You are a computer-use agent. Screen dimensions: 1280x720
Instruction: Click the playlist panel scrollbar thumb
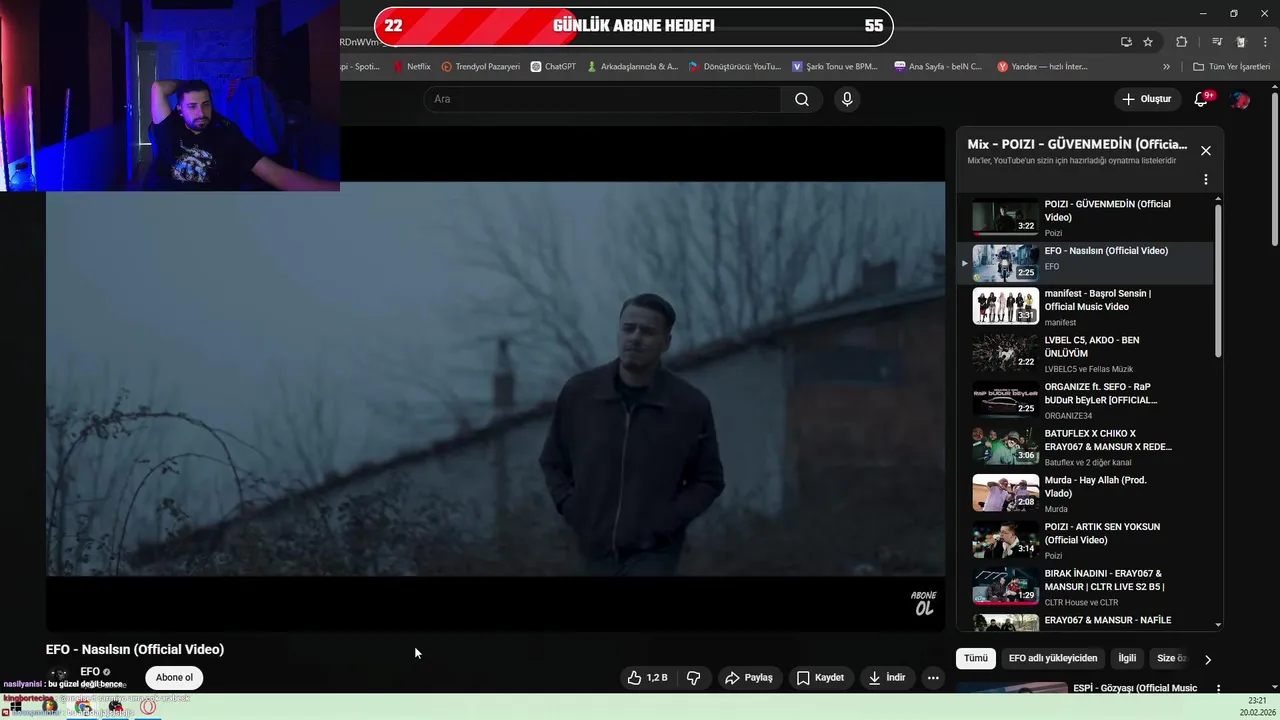[1218, 280]
